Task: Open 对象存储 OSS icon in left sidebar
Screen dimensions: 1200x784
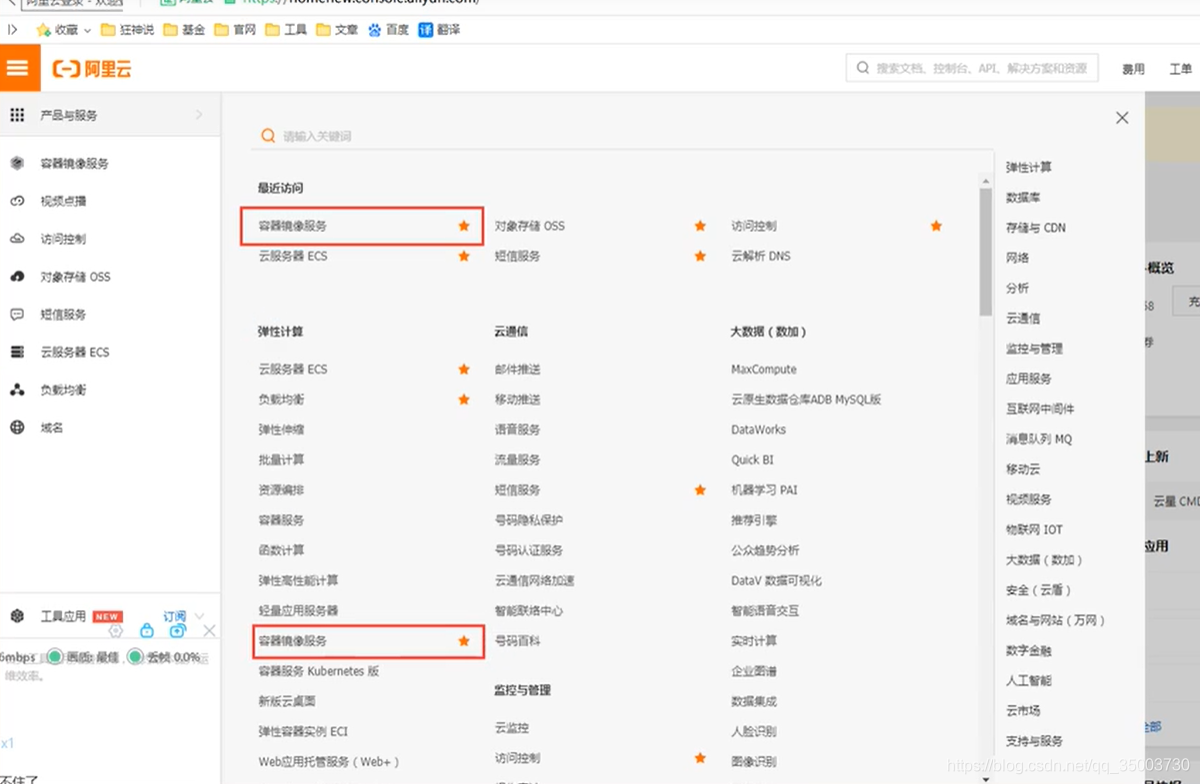Action: pos(17,277)
